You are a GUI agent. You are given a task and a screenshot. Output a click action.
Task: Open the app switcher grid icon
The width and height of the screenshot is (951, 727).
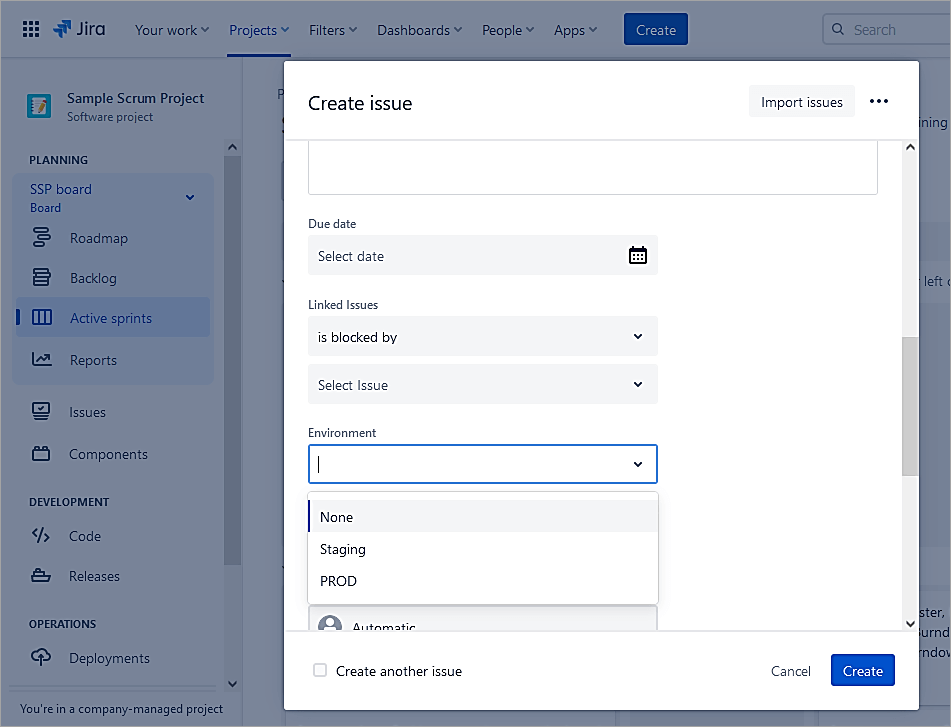[x=31, y=30]
